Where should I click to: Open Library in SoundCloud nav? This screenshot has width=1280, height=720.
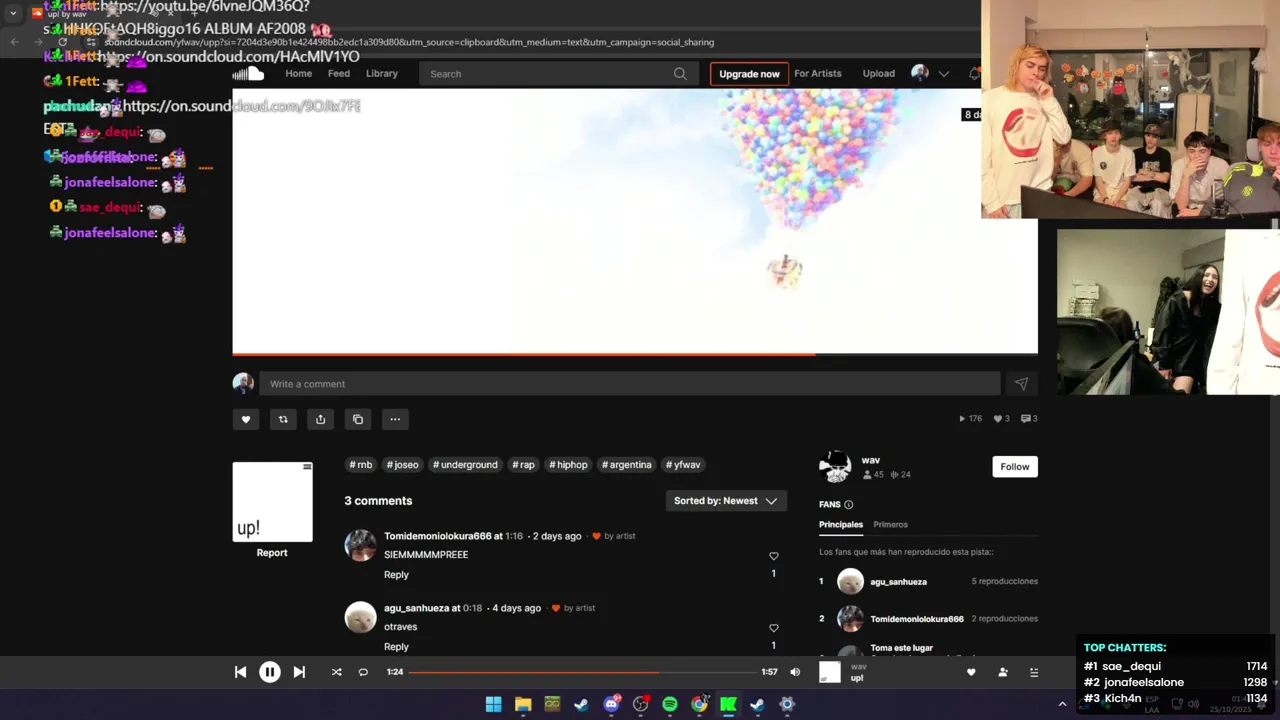coord(382,74)
